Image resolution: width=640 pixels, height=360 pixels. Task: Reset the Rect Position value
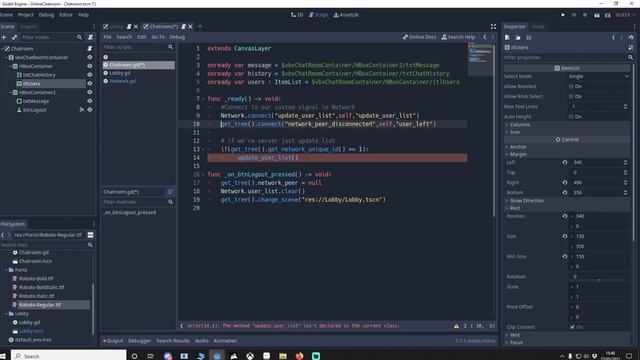pyautogui.click(x=565, y=216)
